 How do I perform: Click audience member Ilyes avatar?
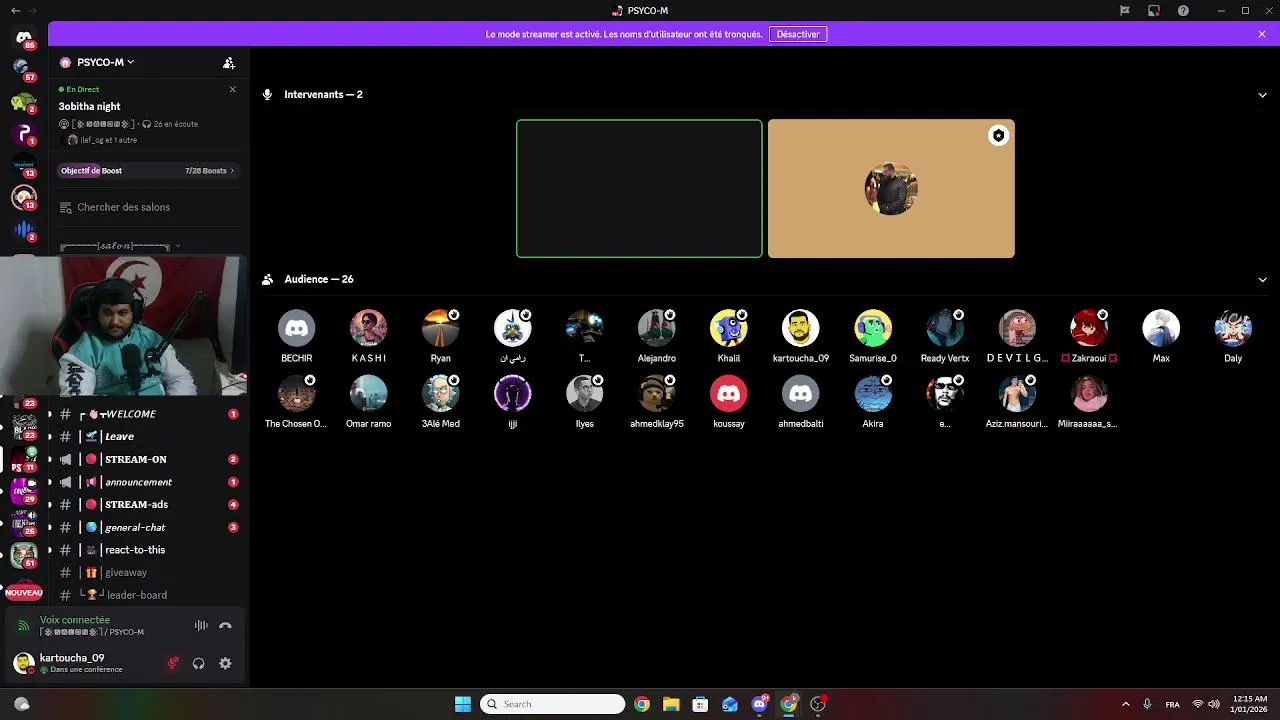coord(585,394)
